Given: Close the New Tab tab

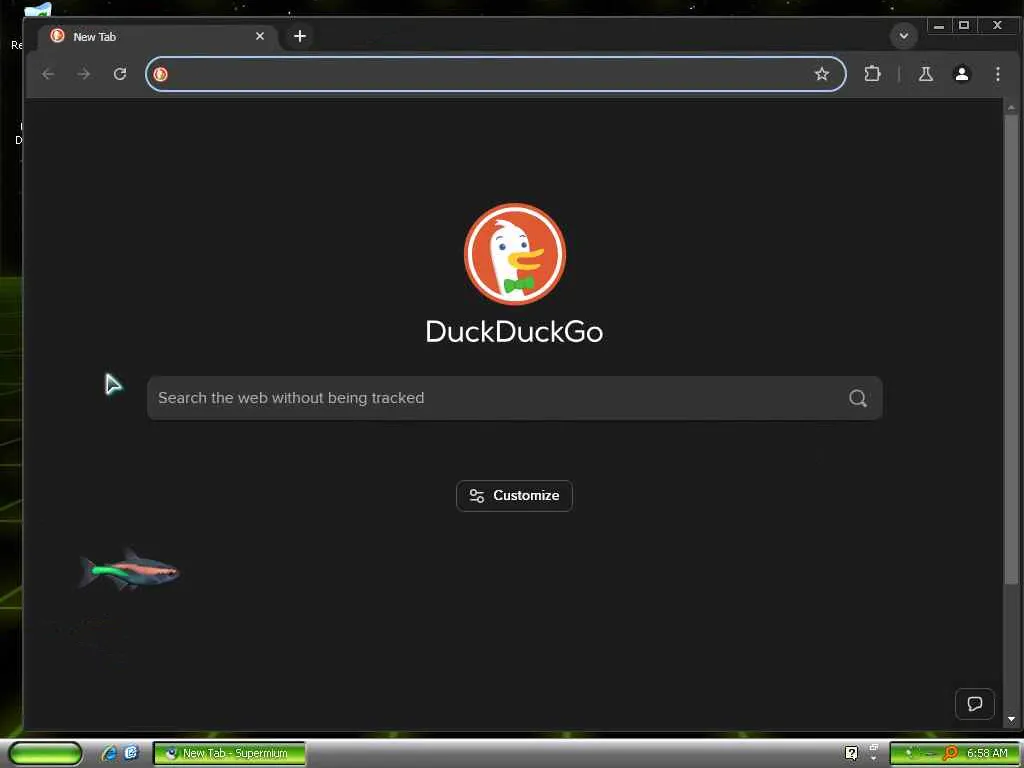Looking at the screenshot, I should tap(260, 36).
